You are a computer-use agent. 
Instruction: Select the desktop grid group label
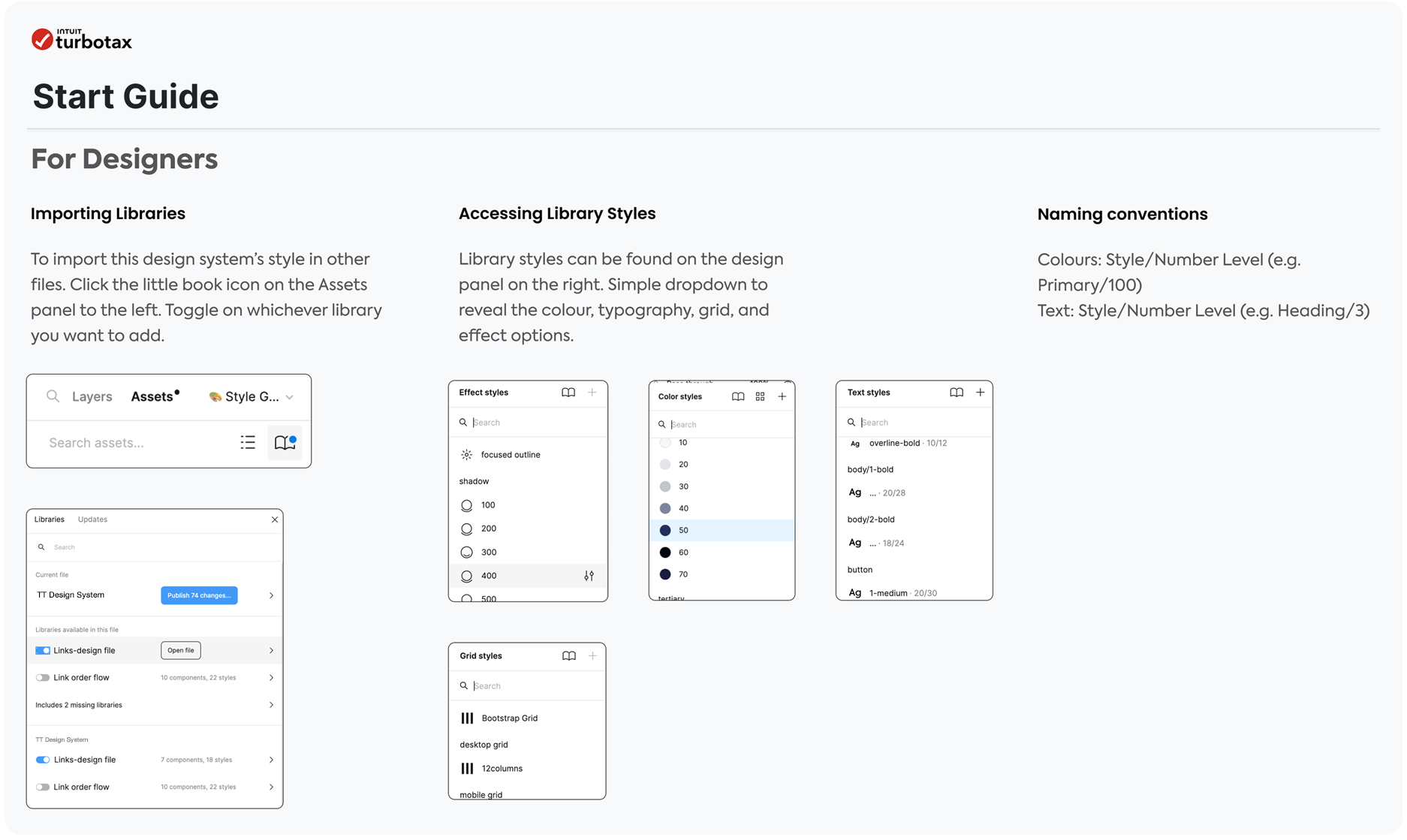point(484,745)
